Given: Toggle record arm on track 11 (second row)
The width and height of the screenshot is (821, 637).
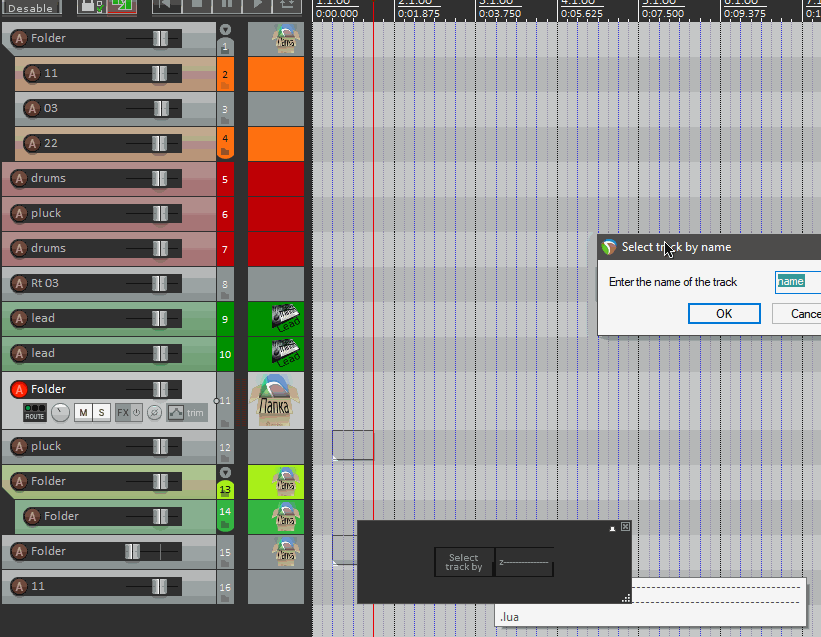Looking at the screenshot, I should [x=32, y=73].
